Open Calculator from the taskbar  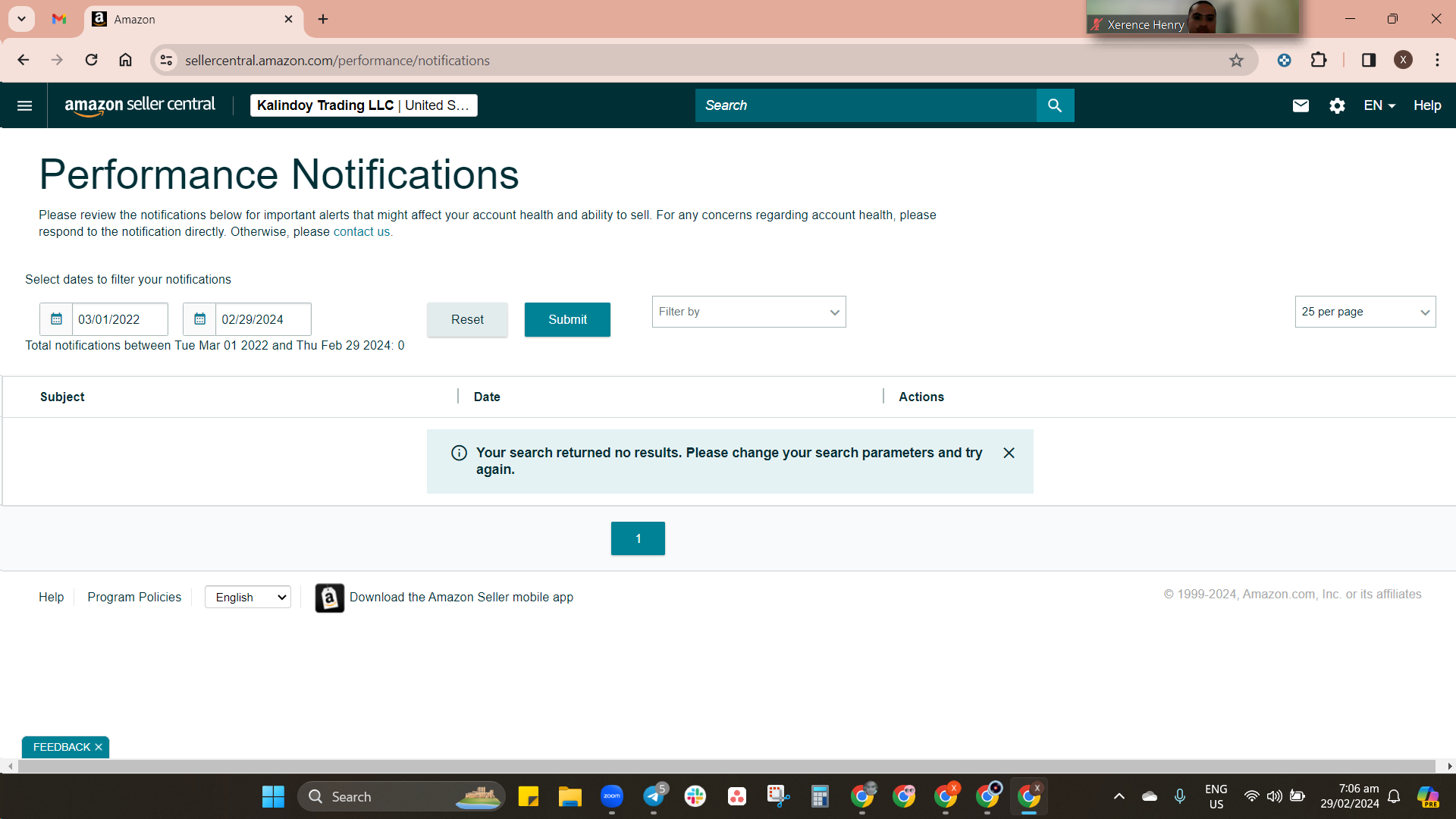tap(820, 797)
